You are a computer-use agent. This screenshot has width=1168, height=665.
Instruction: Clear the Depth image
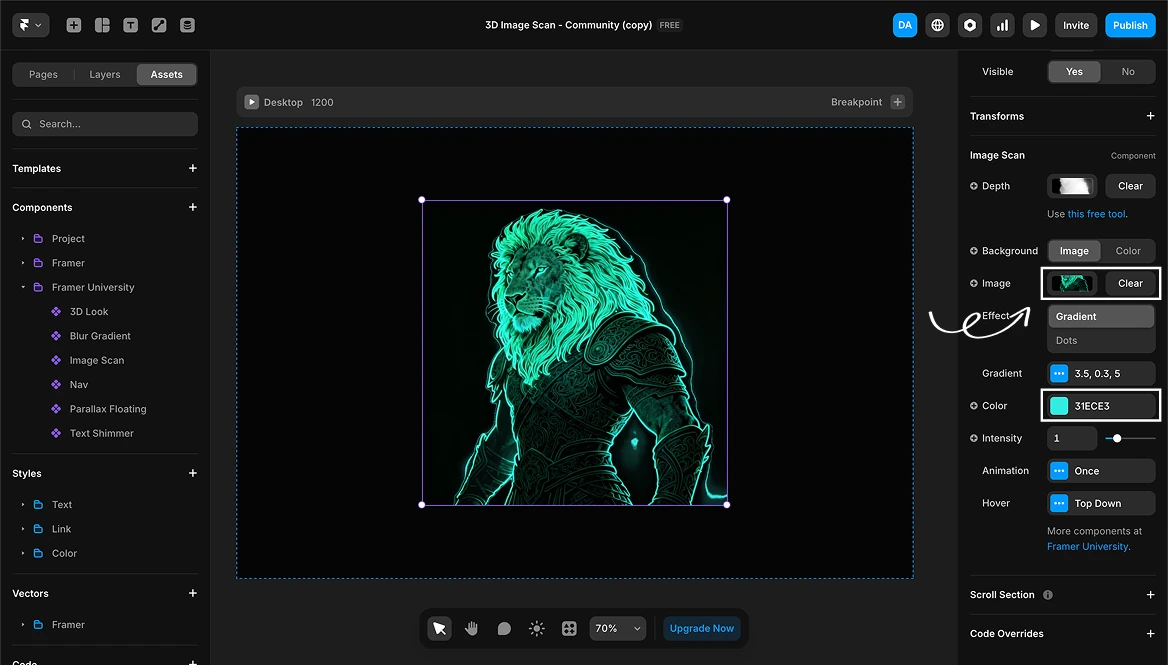pos(1130,186)
